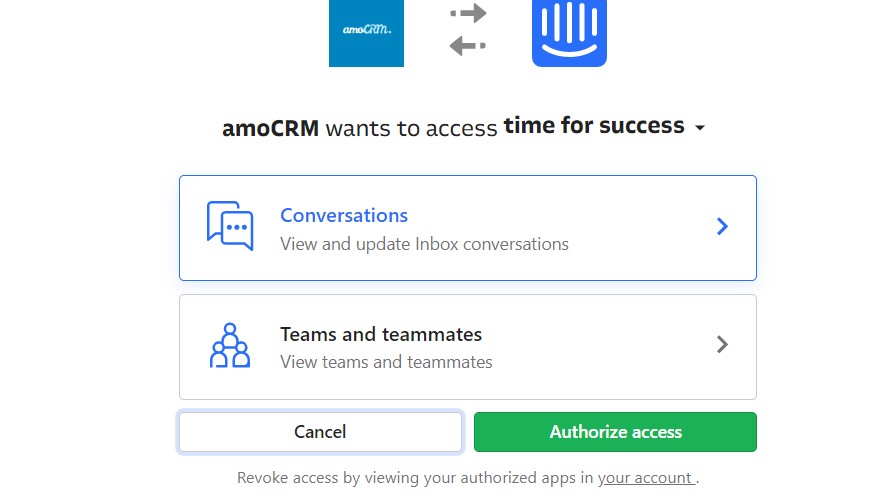Click "View and update Inbox conversations" description
This screenshot has height=495, width=877.
click(x=424, y=243)
